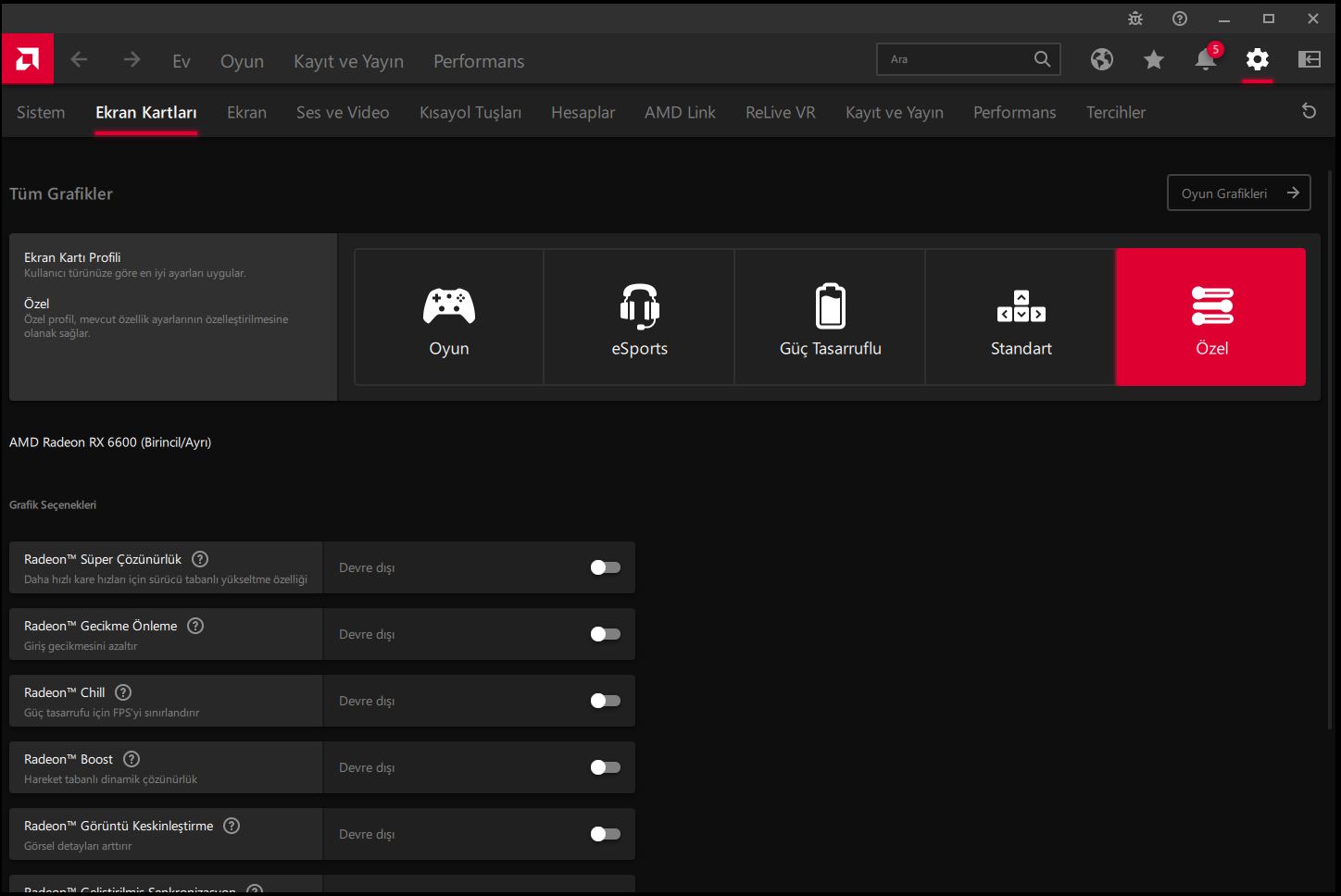The image size is (1341, 896).
Task: Enable Radeon Boost toggle
Action: click(606, 767)
